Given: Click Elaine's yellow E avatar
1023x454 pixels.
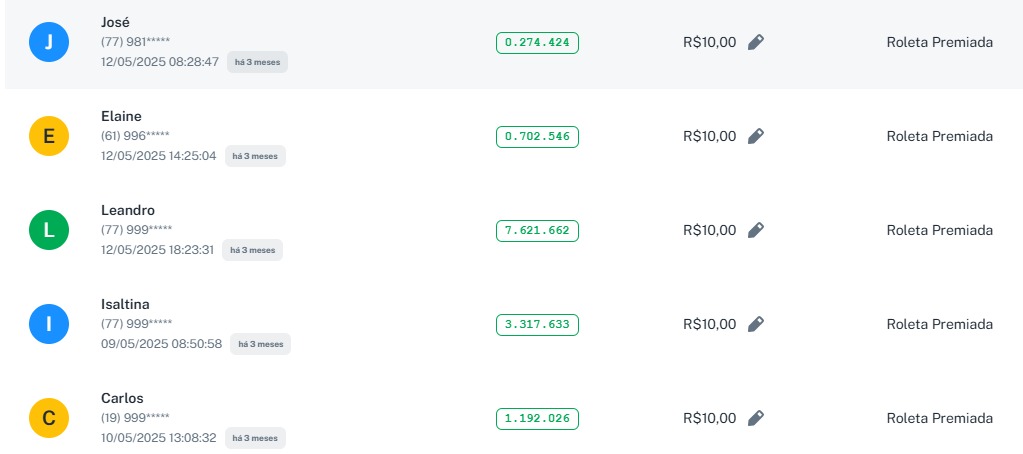Looking at the screenshot, I should coord(49,136).
